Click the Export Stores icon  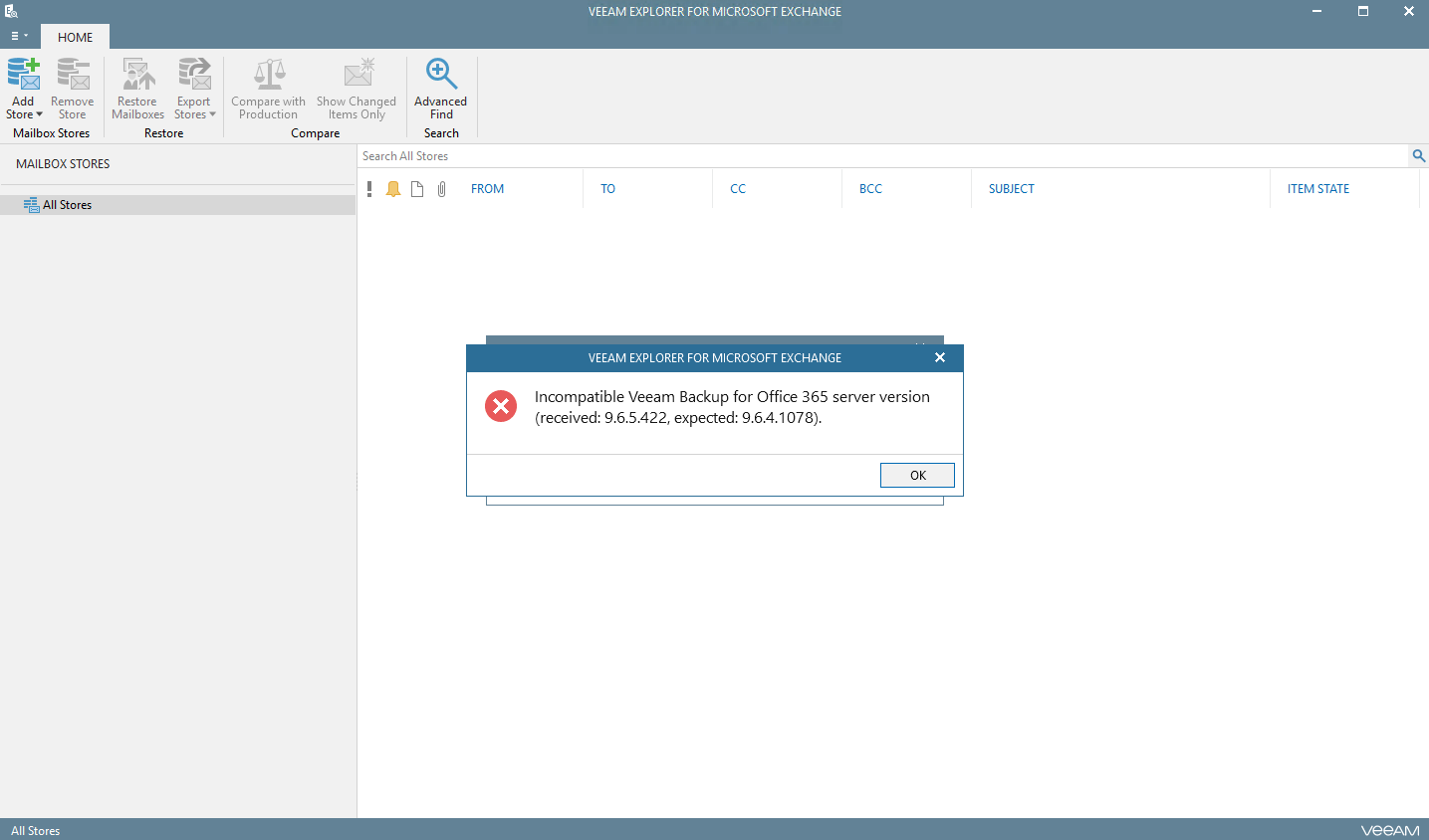click(194, 75)
